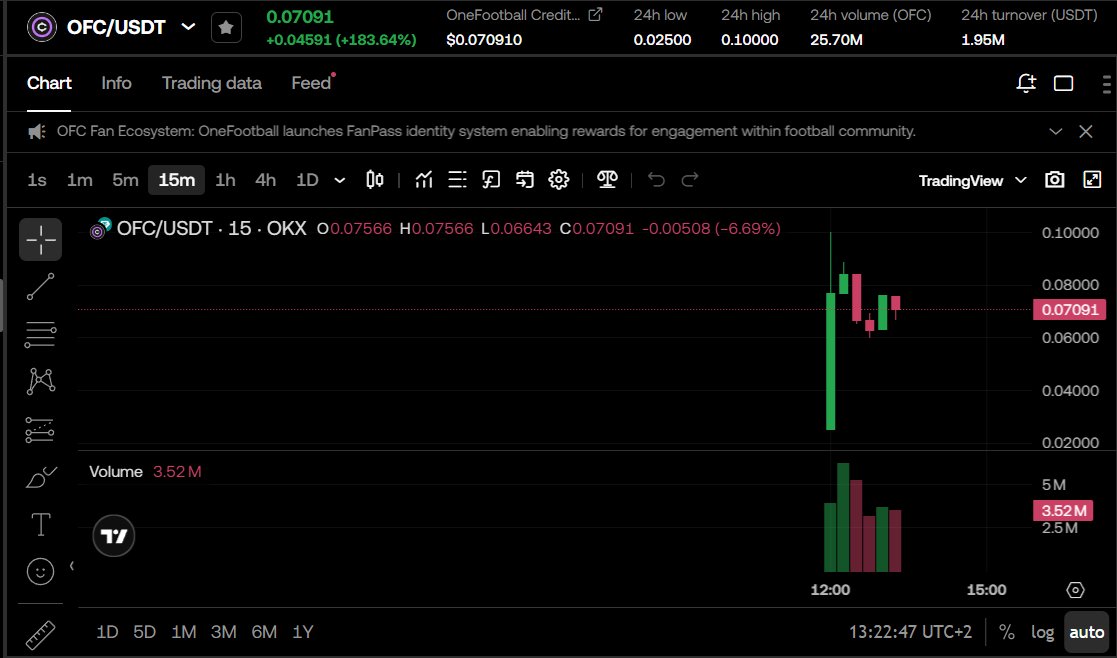The image size is (1117, 658).
Task: Select the XABCD pattern tool
Action: pyautogui.click(x=41, y=381)
